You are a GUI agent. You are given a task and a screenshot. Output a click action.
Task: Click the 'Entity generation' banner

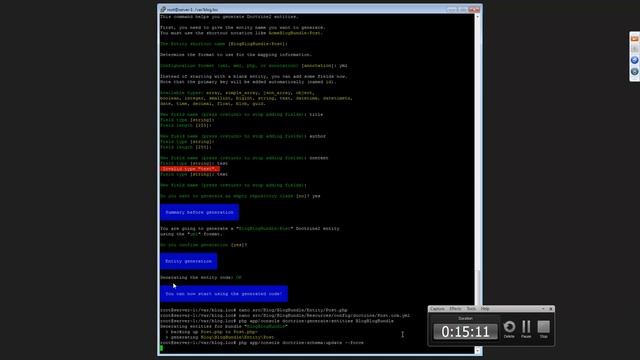point(189,261)
